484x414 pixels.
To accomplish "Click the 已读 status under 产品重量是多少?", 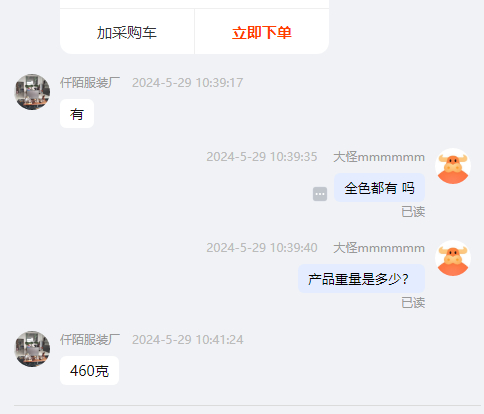I will pos(413,303).
